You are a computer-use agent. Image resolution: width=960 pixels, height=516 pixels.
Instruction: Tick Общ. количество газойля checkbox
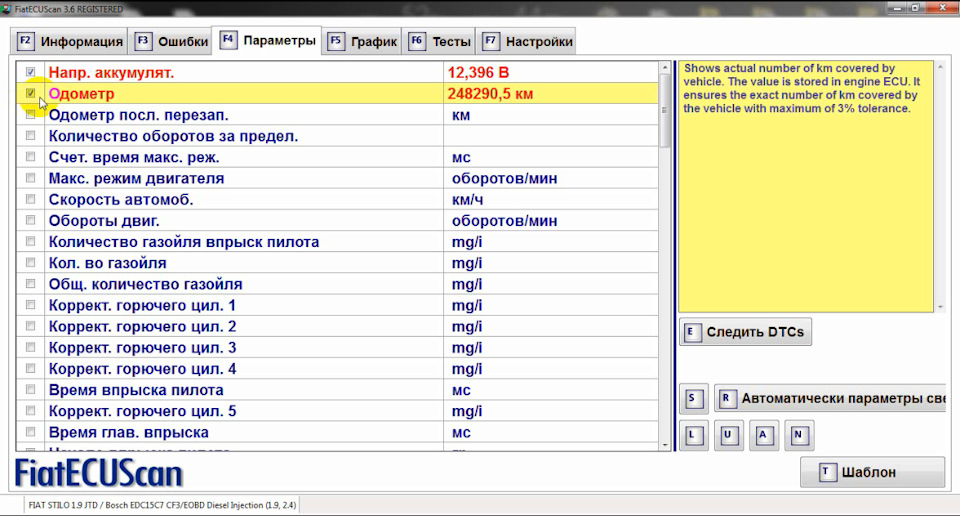click(31, 284)
